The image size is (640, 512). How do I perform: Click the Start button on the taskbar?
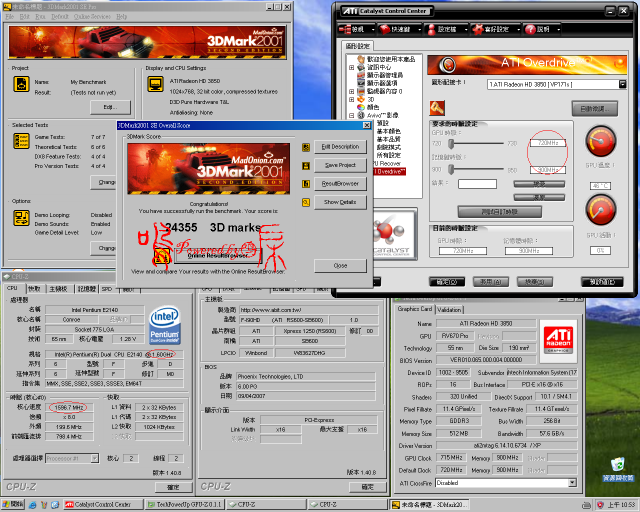click(x=13, y=505)
